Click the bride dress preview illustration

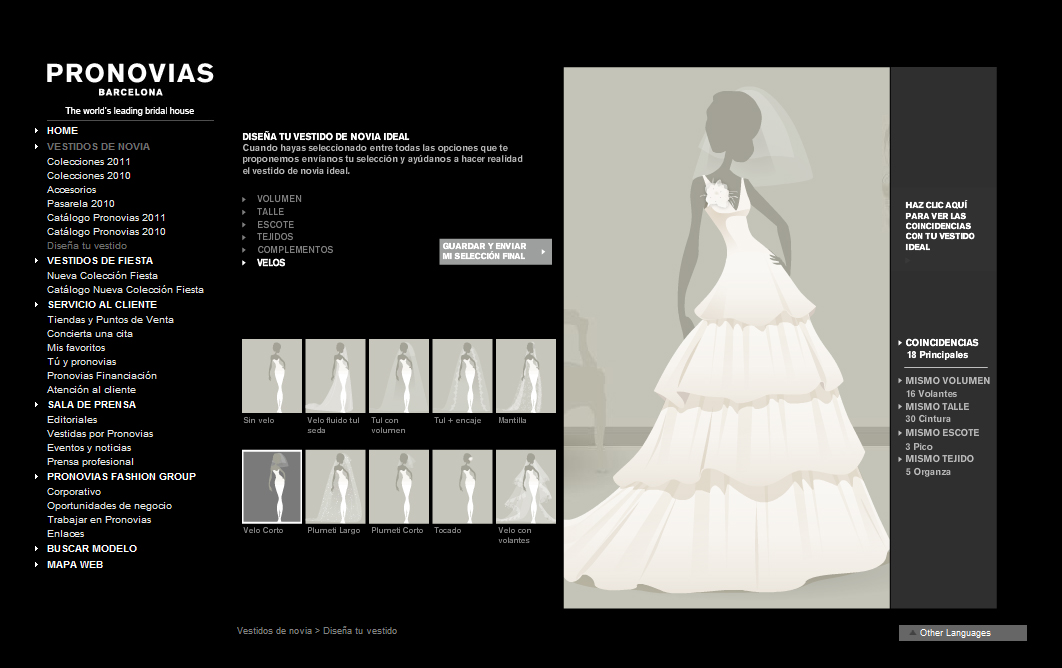[x=726, y=337]
